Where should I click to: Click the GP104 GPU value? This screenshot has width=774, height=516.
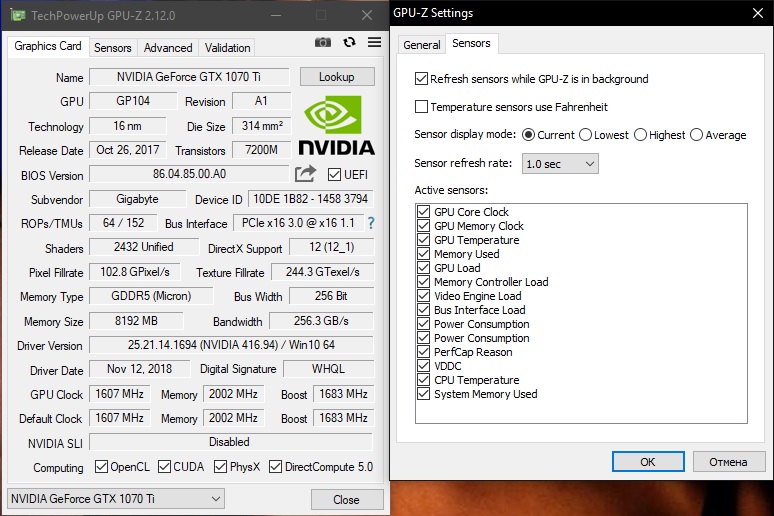tap(133, 101)
